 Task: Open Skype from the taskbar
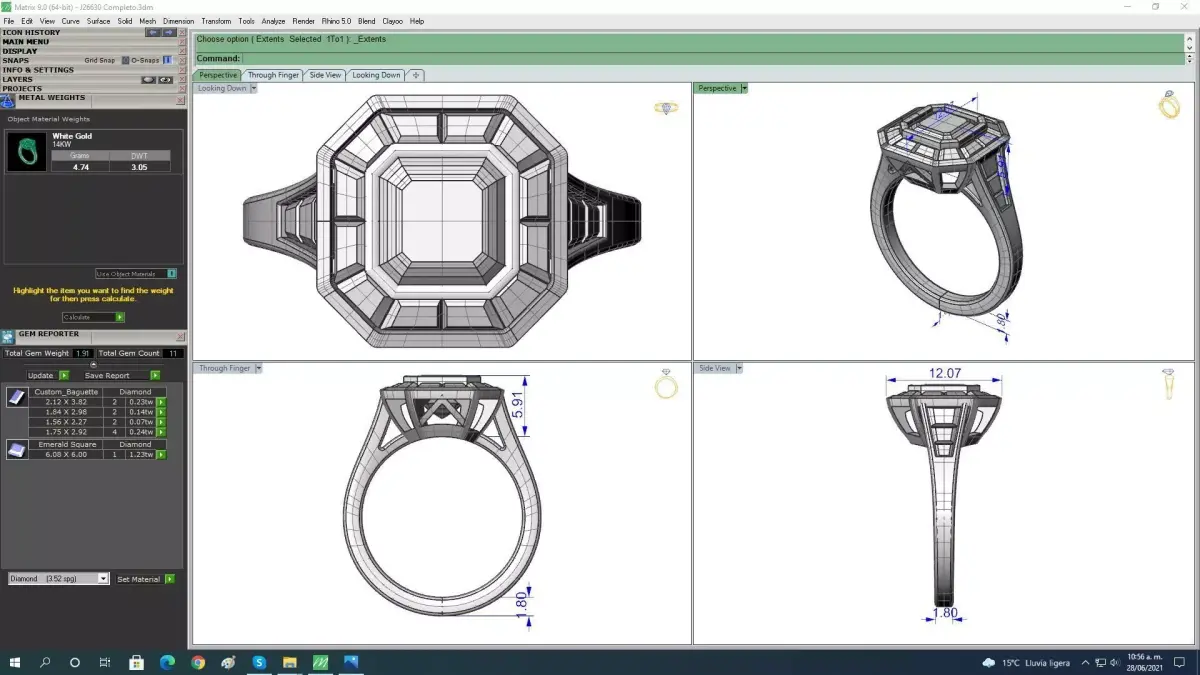[x=259, y=662]
